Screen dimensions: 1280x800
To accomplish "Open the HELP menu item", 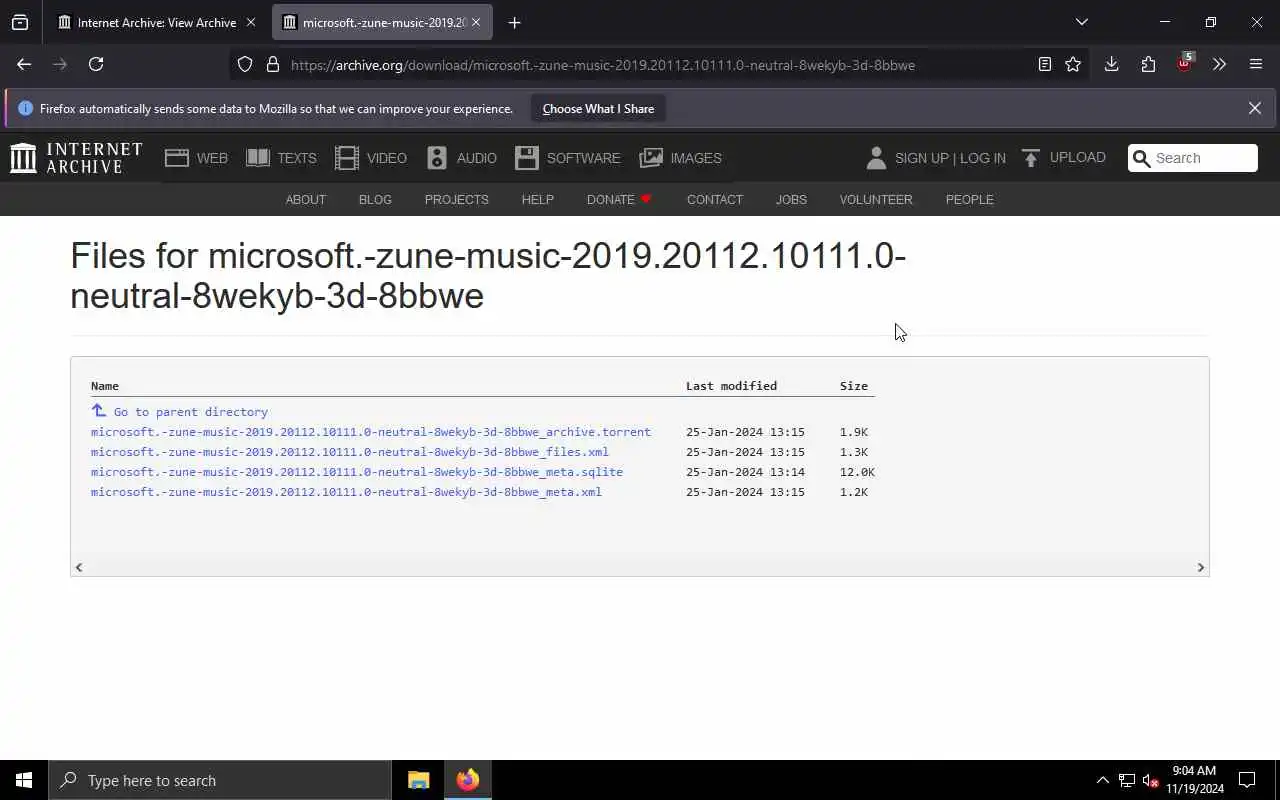I will click(537, 200).
